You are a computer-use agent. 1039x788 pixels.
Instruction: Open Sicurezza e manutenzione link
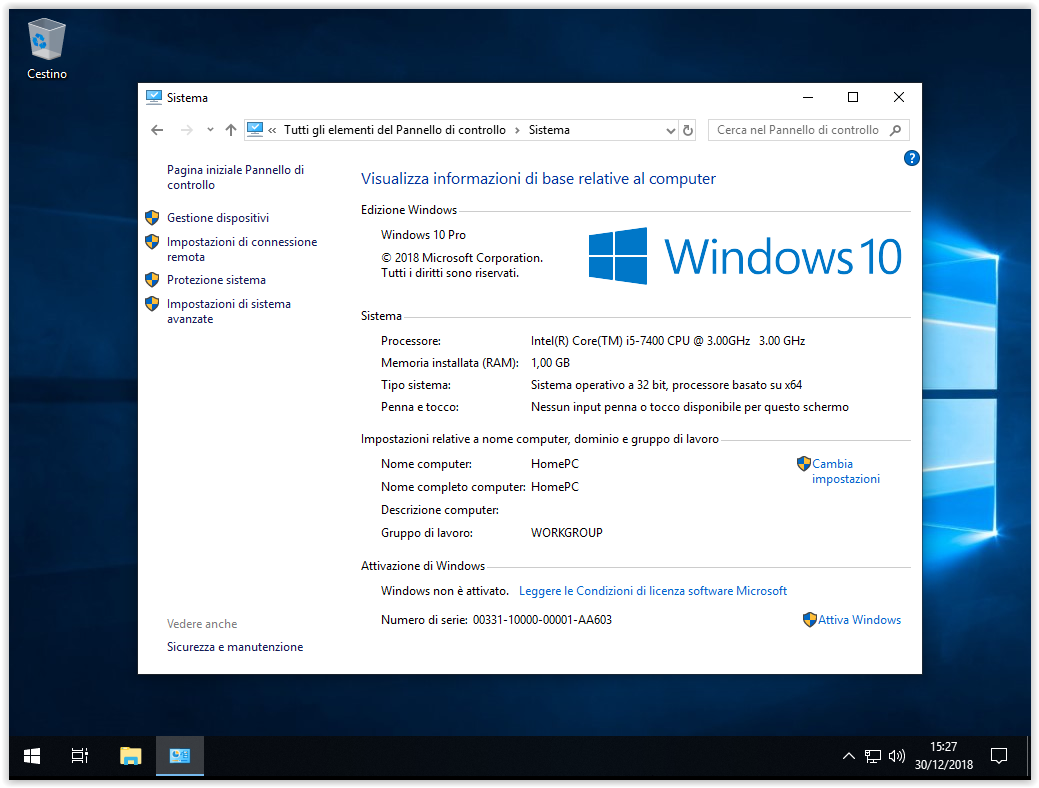pos(235,647)
